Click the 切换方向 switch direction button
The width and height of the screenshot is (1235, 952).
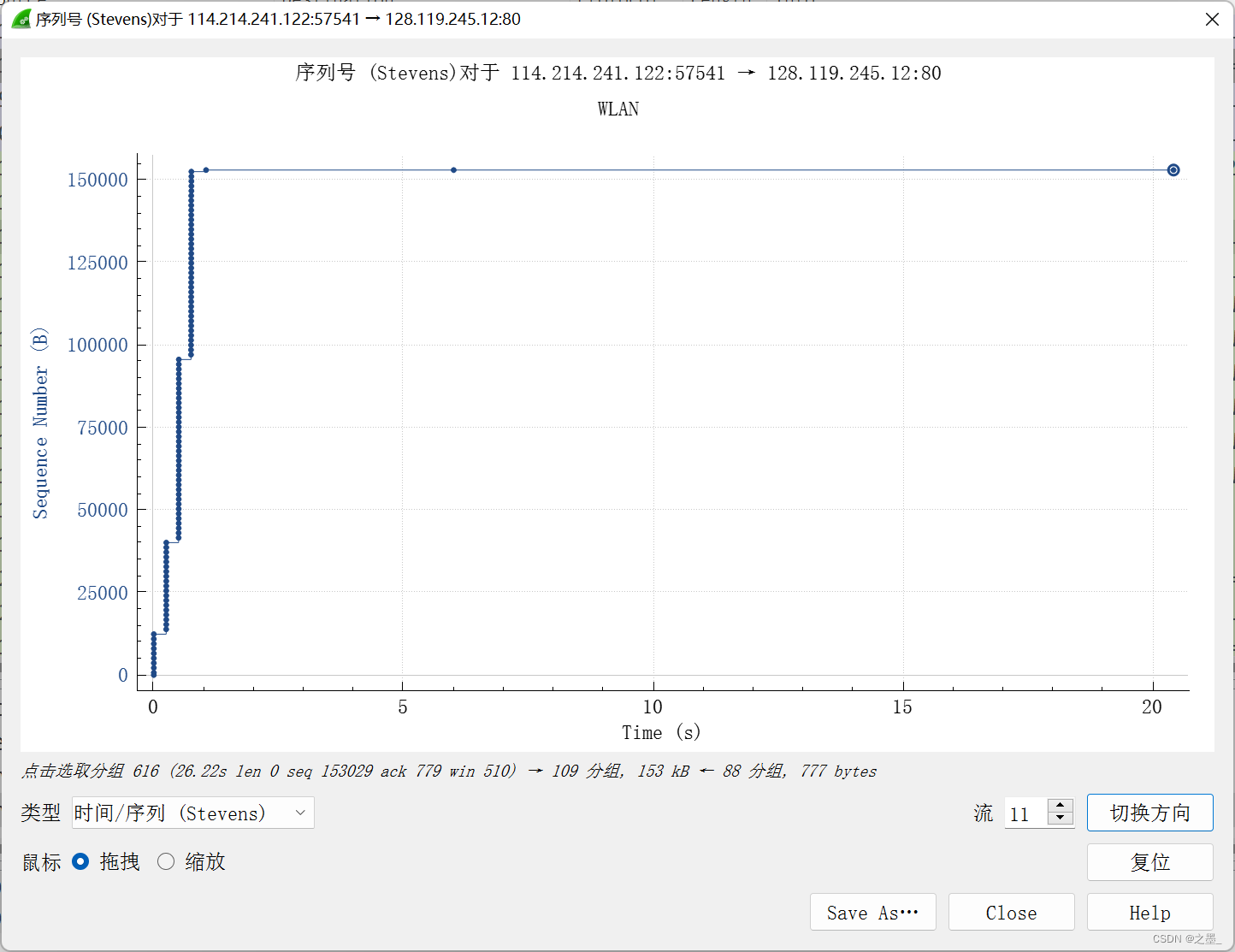coord(1150,813)
